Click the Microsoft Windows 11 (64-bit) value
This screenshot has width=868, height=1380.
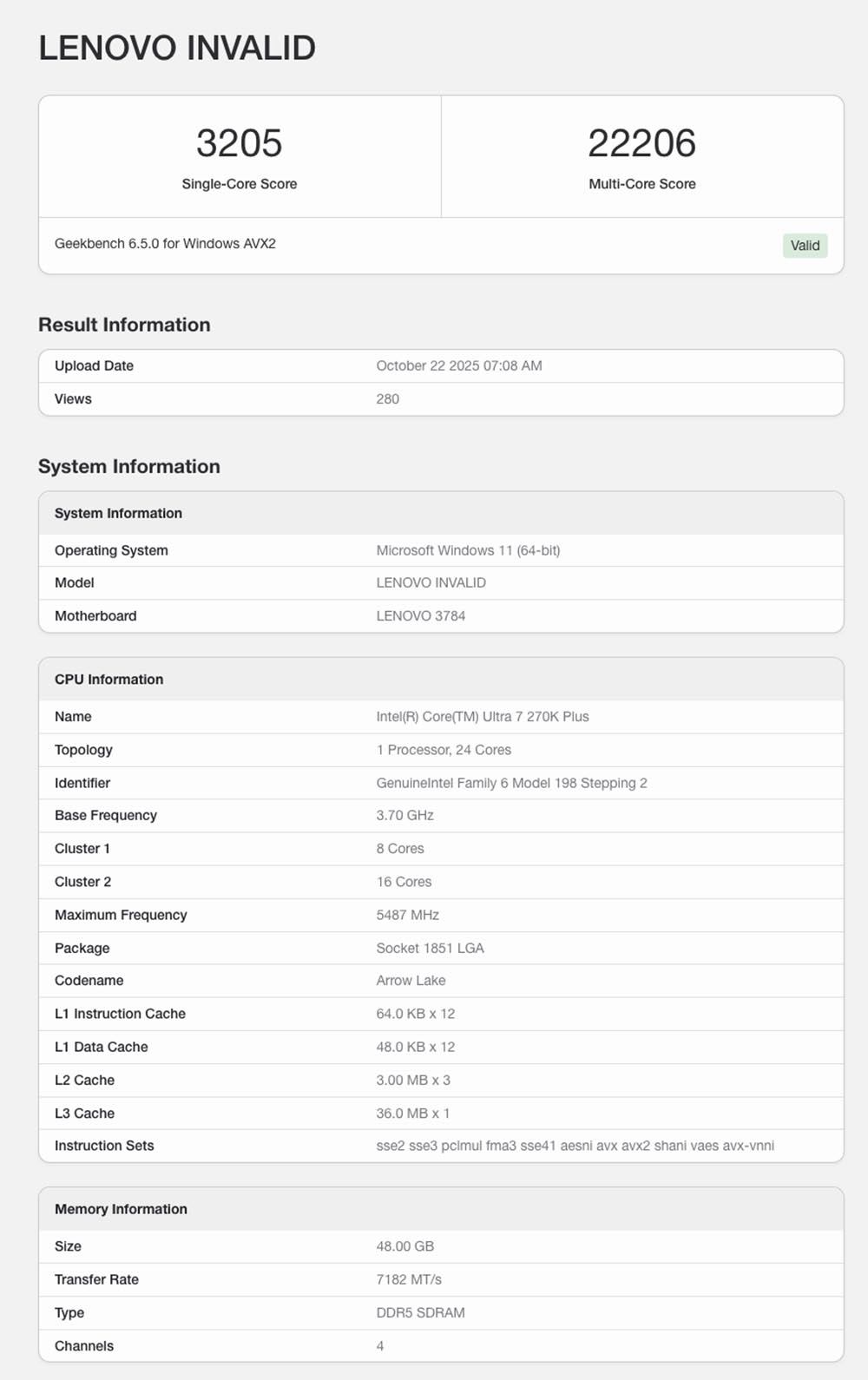(x=468, y=551)
